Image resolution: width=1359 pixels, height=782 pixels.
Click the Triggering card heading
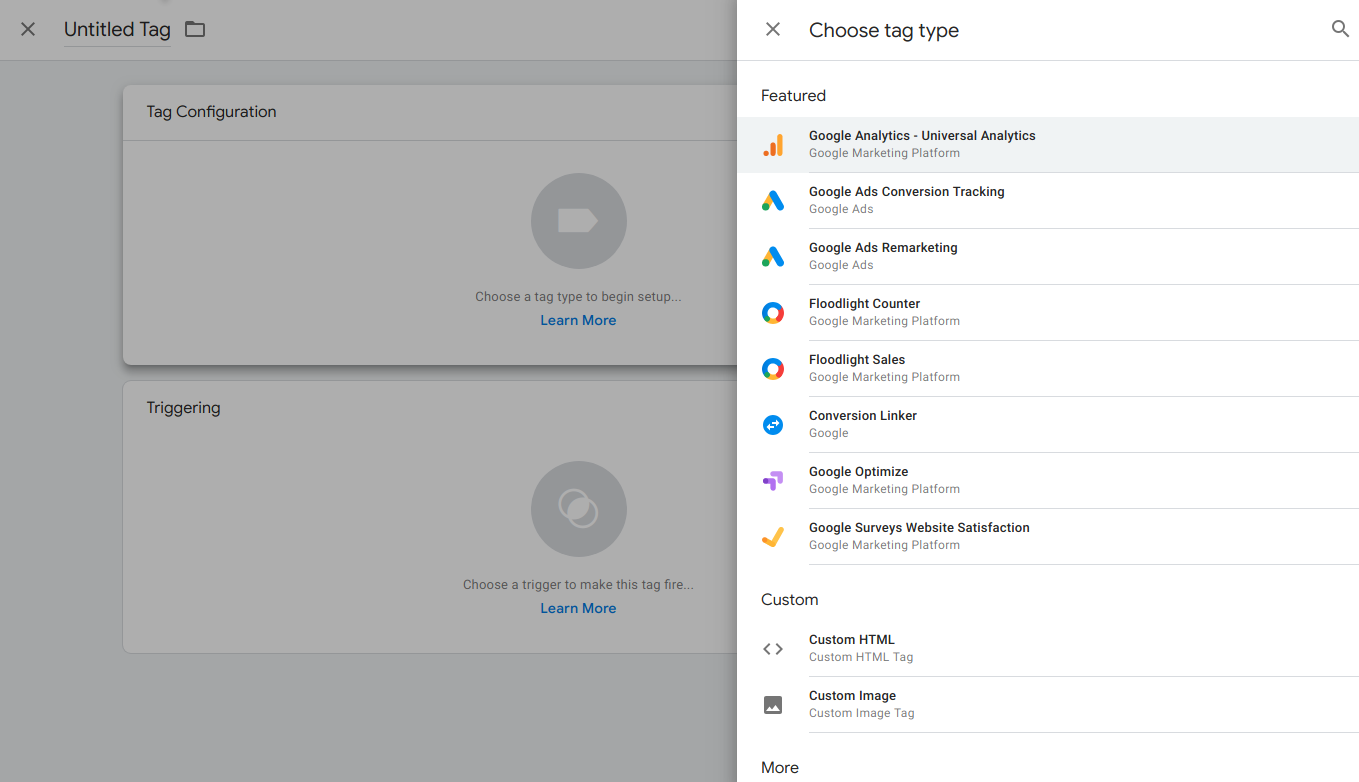[183, 408]
